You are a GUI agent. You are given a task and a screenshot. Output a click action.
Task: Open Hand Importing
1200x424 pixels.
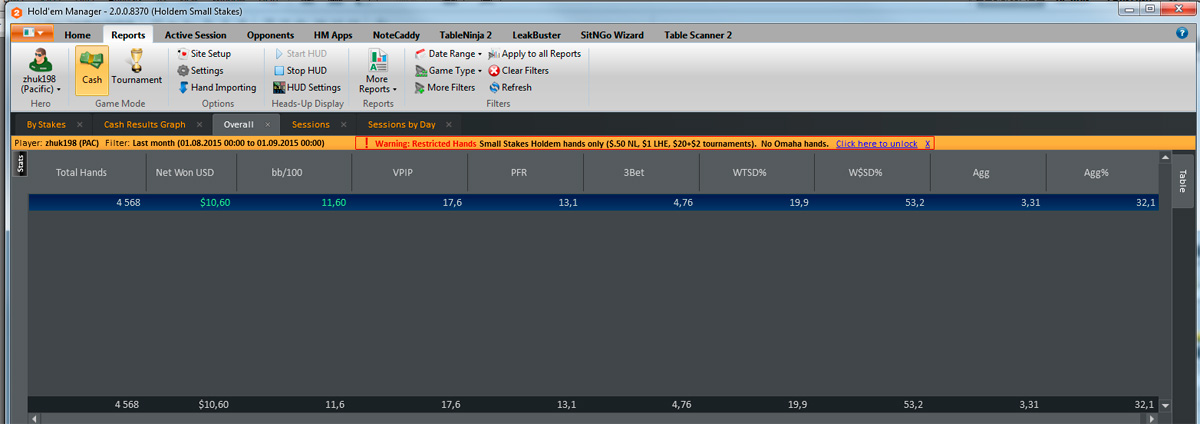[216, 88]
